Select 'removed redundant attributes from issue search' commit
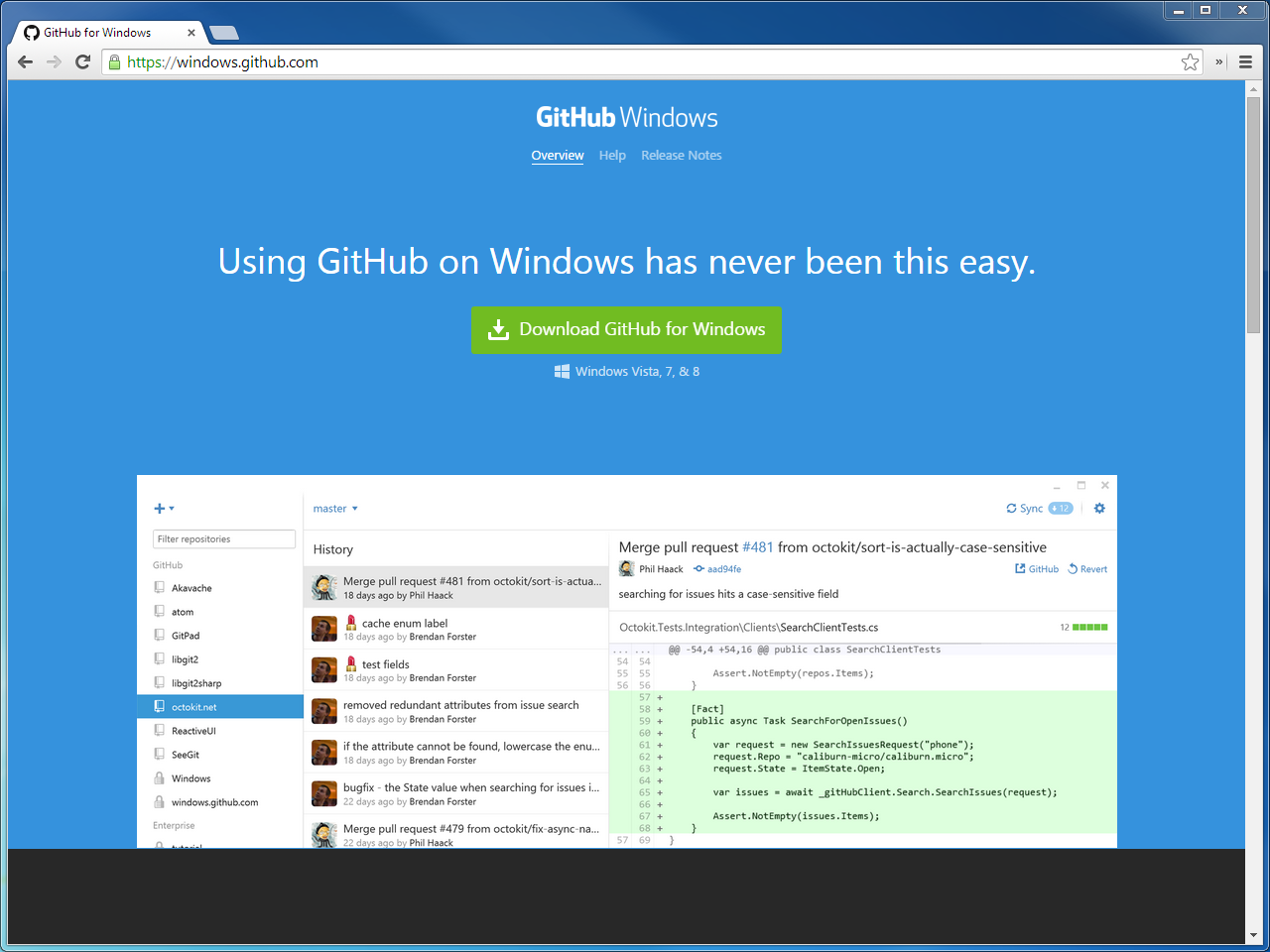The height and width of the screenshot is (952, 1270). point(456,711)
